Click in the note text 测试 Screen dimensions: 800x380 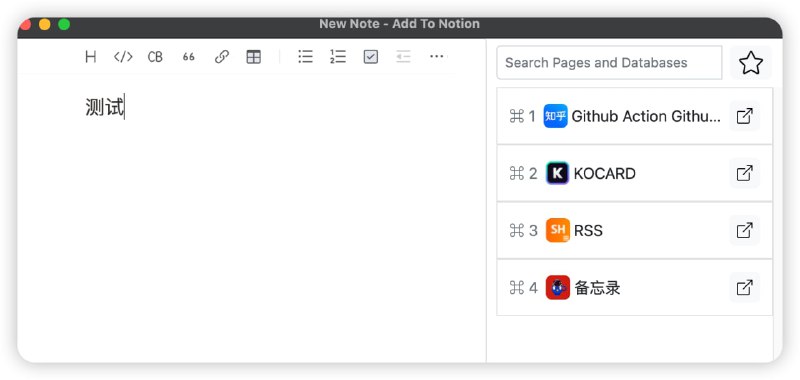coord(105,108)
